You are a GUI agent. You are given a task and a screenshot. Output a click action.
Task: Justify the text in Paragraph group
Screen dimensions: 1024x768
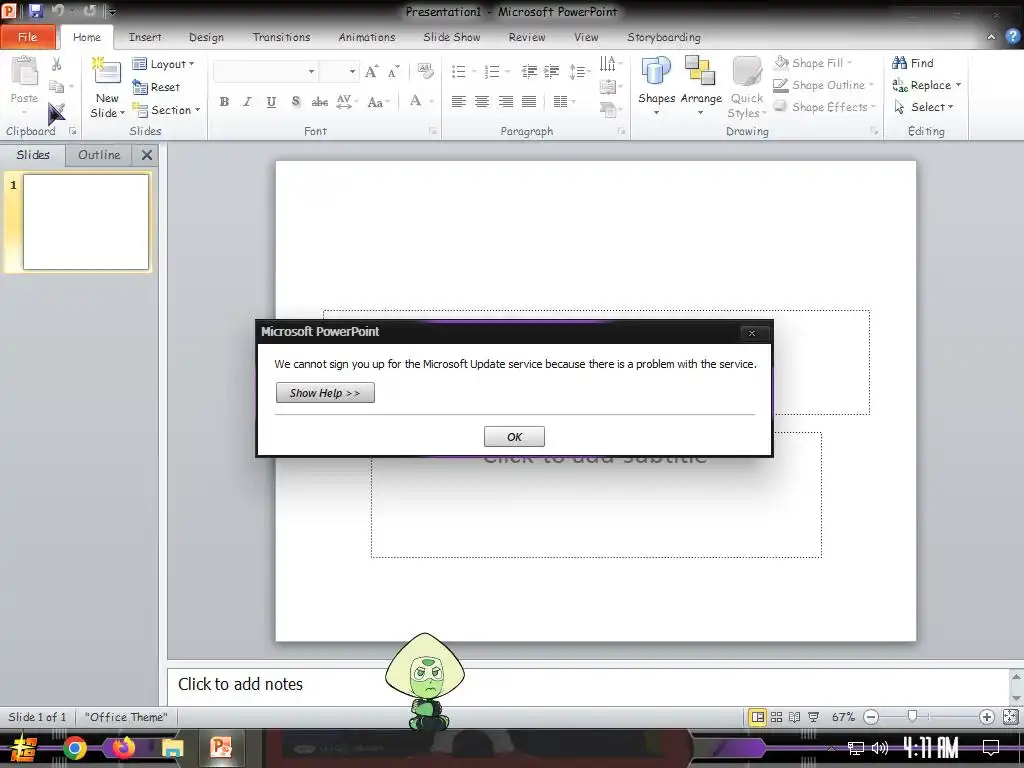(529, 101)
